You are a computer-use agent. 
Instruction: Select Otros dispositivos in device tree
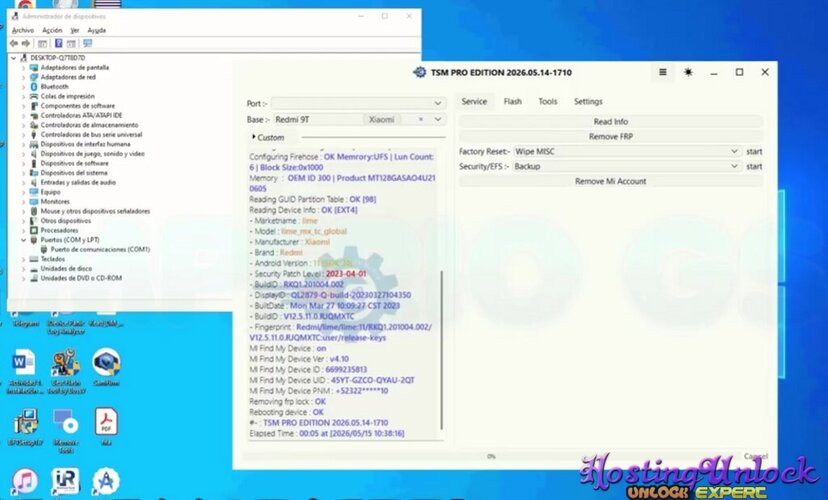click(65, 221)
